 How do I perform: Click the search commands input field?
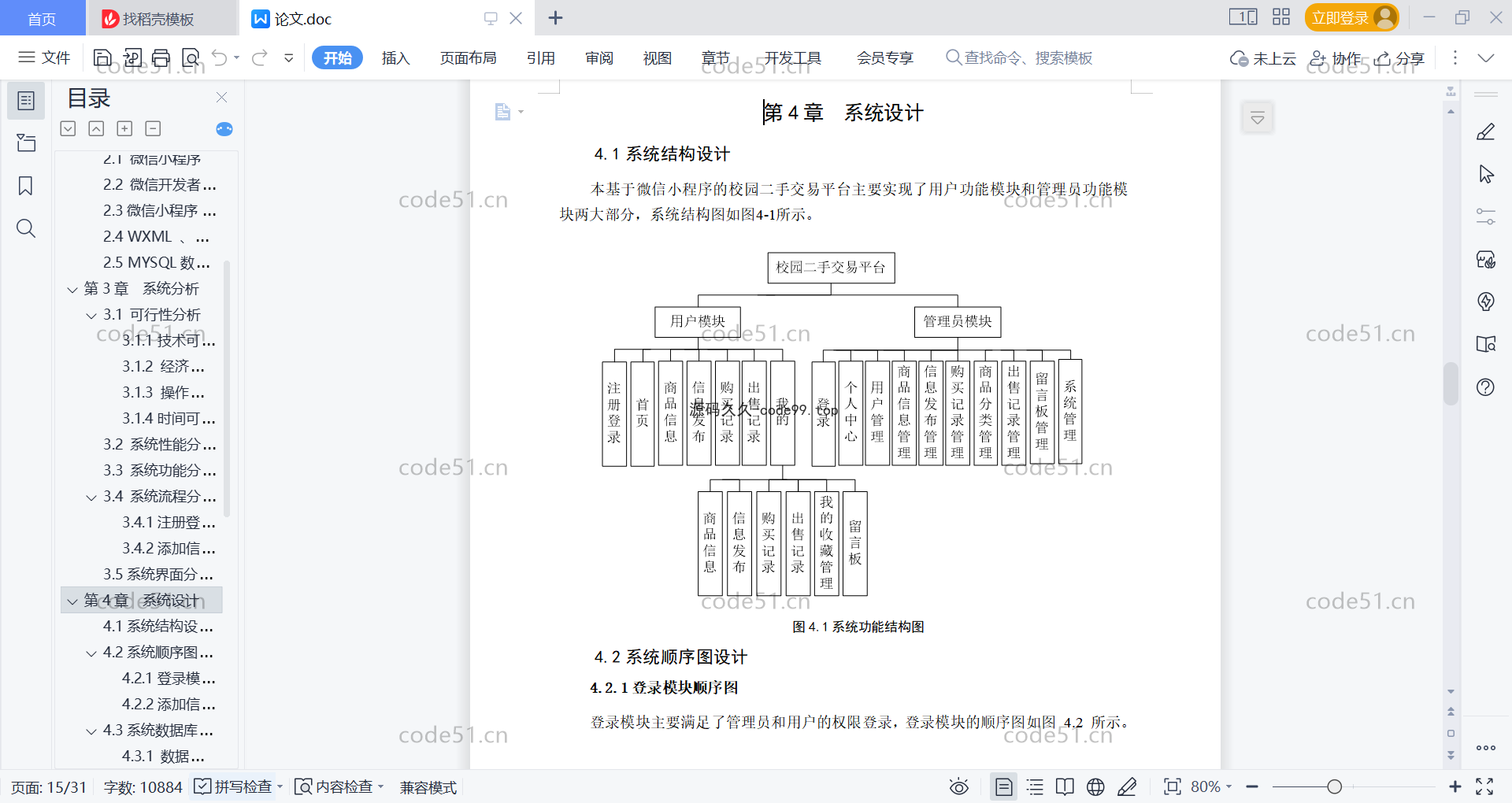click(1020, 57)
